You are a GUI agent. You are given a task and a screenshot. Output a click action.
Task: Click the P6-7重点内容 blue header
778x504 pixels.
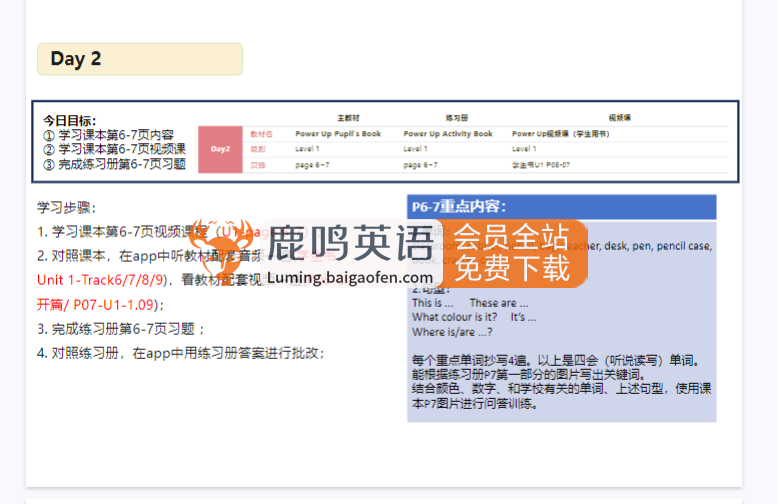pos(561,207)
